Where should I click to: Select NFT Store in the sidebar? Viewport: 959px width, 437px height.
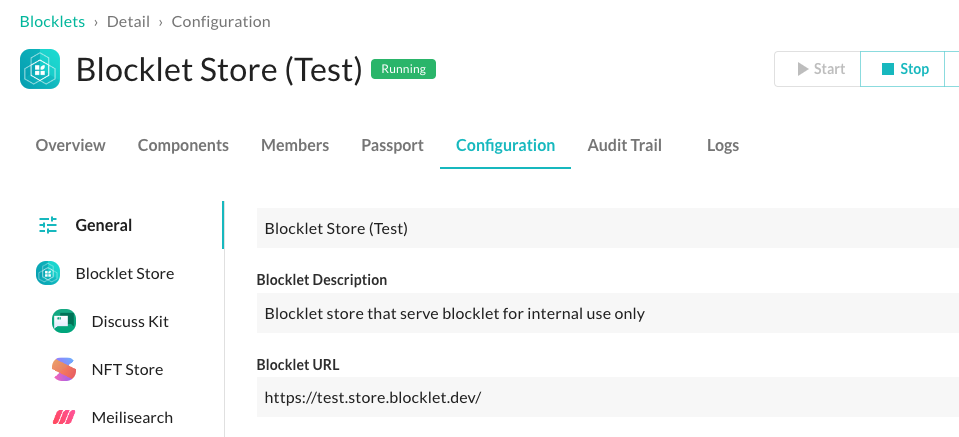(x=127, y=369)
